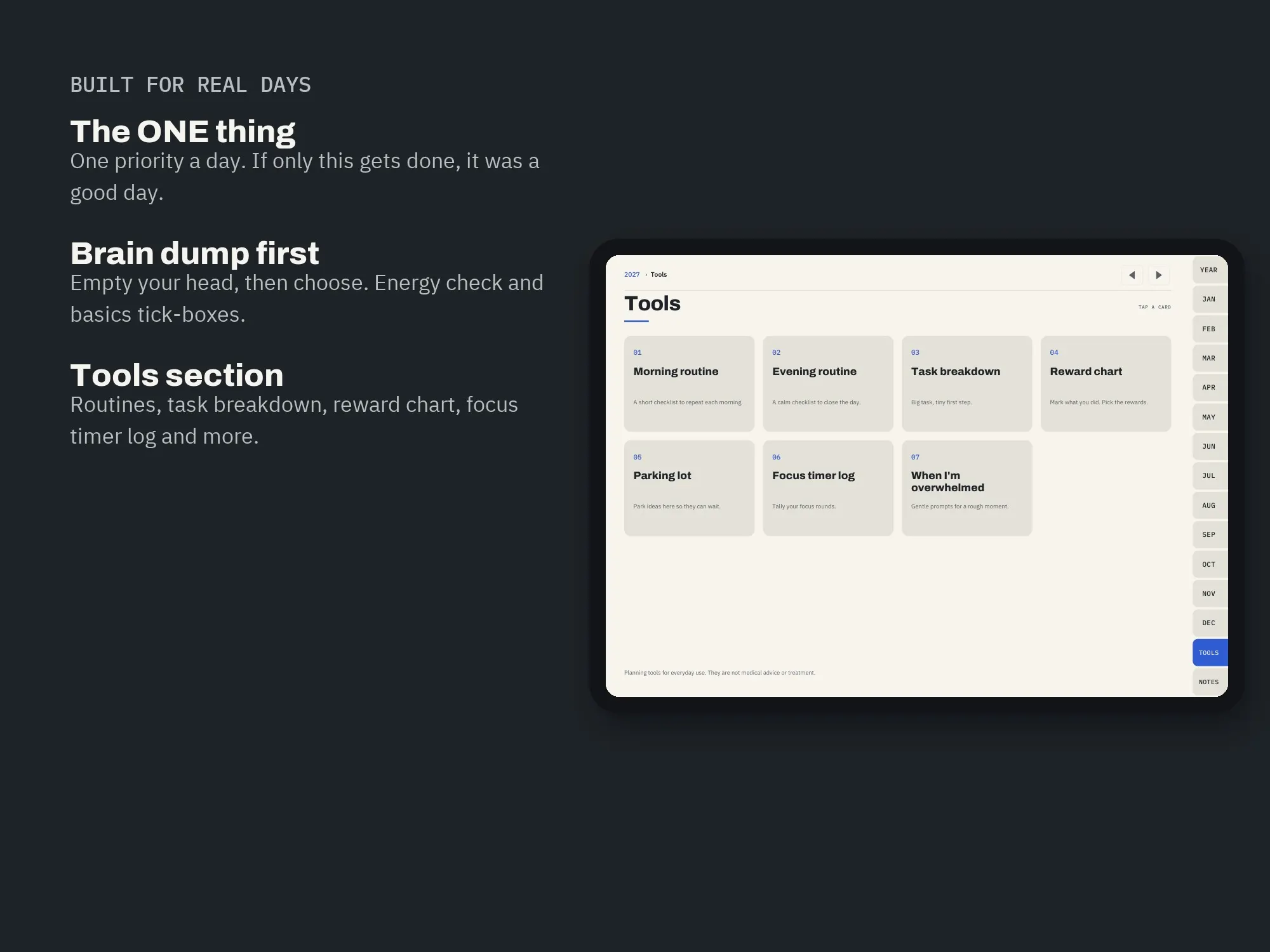Image resolution: width=1270 pixels, height=952 pixels.
Task: Open the 2027 breadcrumb link
Action: [x=632, y=275]
